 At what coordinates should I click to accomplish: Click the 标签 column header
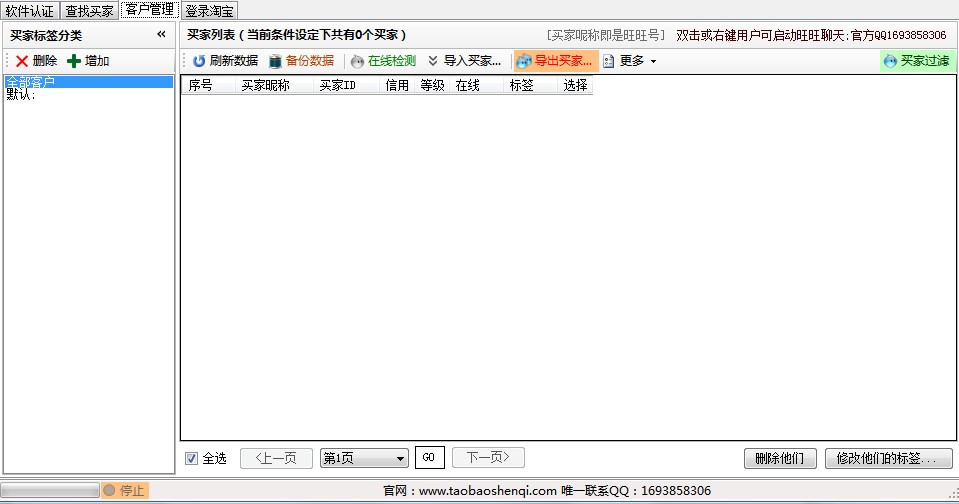click(530, 85)
